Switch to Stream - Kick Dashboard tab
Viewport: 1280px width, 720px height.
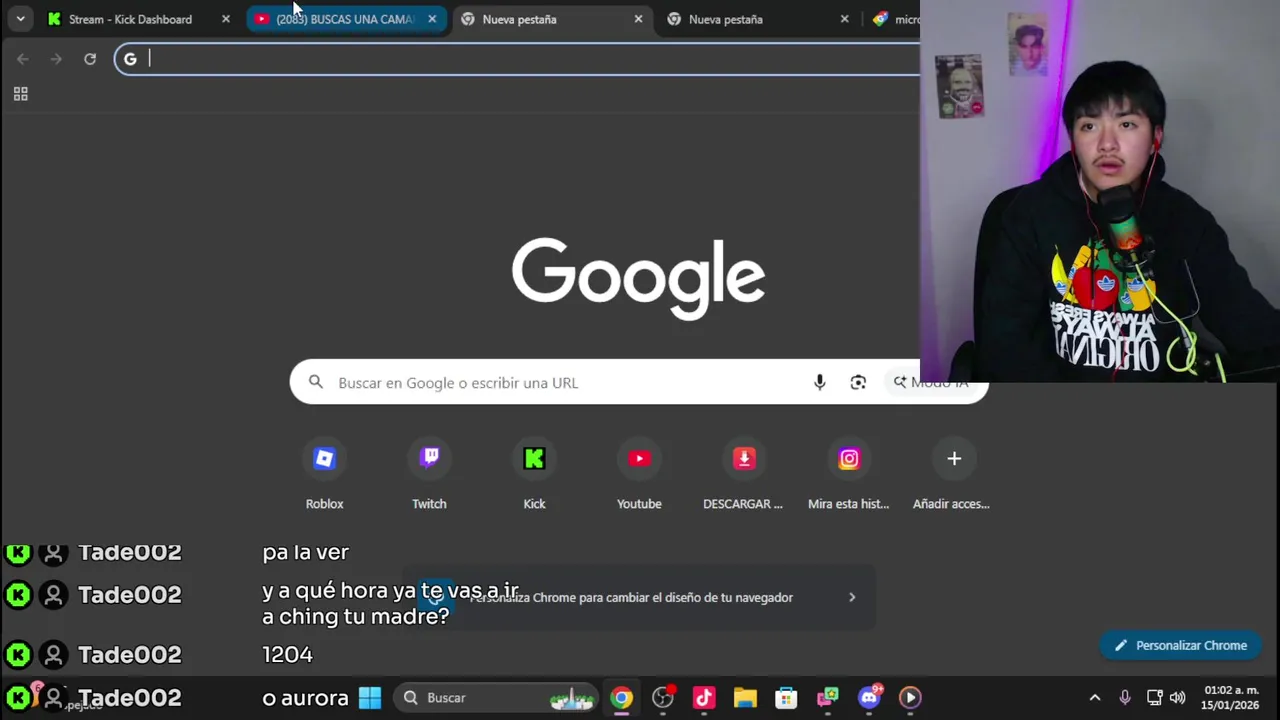(130, 19)
